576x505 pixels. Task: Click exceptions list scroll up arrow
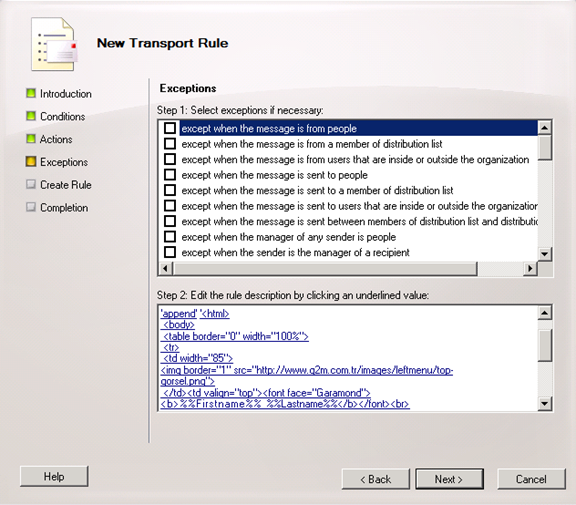click(x=545, y=127)
